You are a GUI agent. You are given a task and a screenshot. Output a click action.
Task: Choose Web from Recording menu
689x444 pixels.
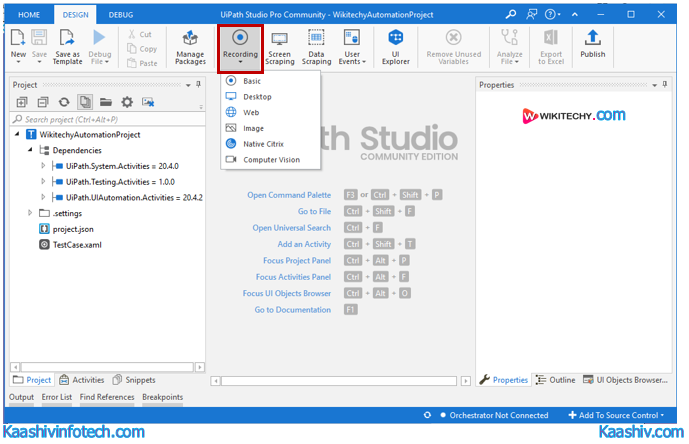click(250, 113)
